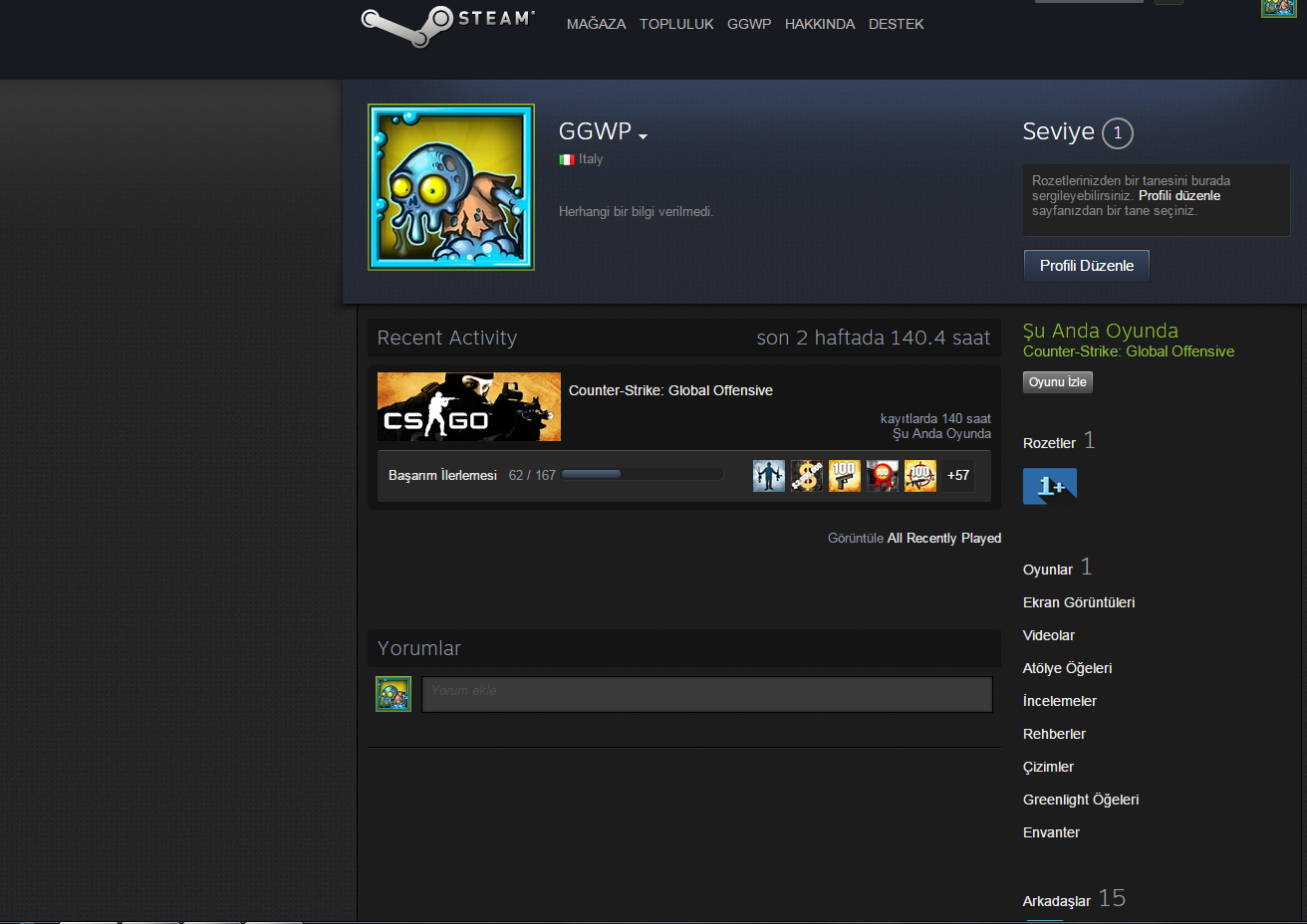
Task: Open Ekran Görüntüleri link
Action: click(x=1079, y=602)
